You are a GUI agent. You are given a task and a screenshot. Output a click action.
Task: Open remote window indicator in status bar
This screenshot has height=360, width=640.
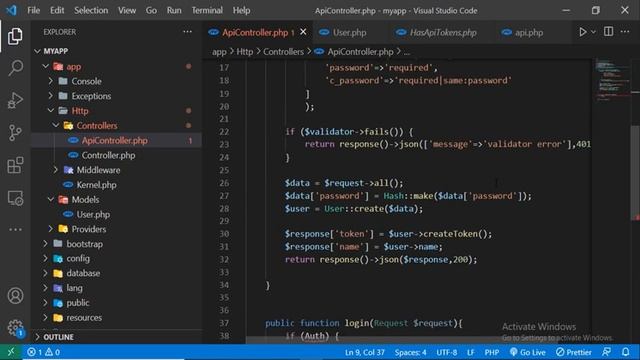click(x=11, y=352)
